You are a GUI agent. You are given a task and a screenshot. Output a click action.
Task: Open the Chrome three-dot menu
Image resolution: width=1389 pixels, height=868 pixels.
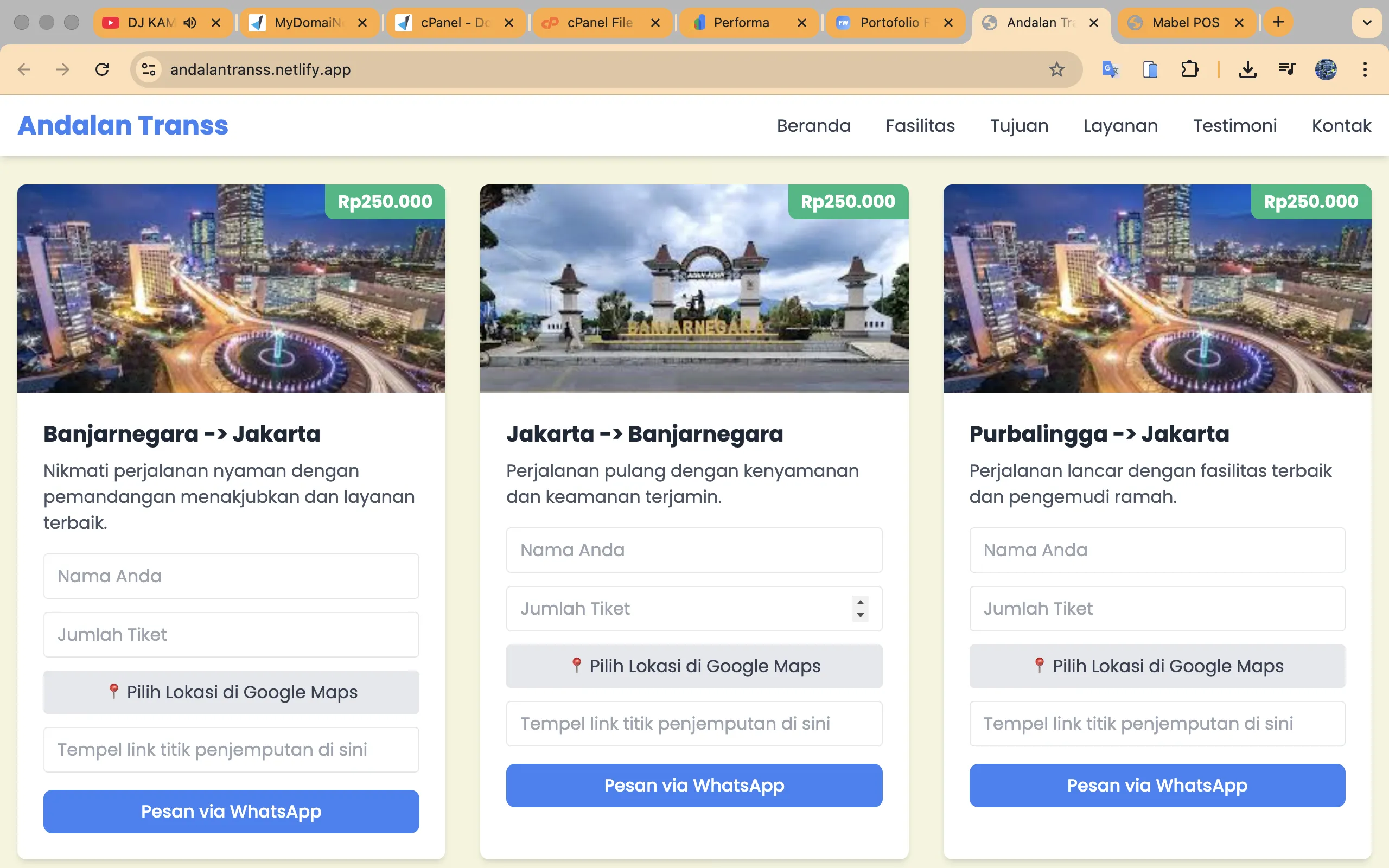pyautogui.click(x=1365, y=69)
